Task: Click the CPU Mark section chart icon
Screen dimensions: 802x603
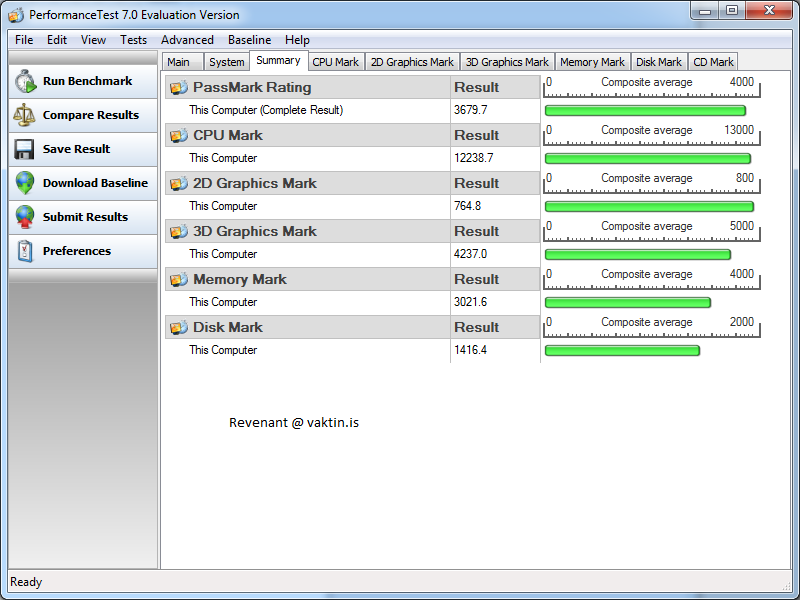Action: pyautogui.click(x=178, y=135)
